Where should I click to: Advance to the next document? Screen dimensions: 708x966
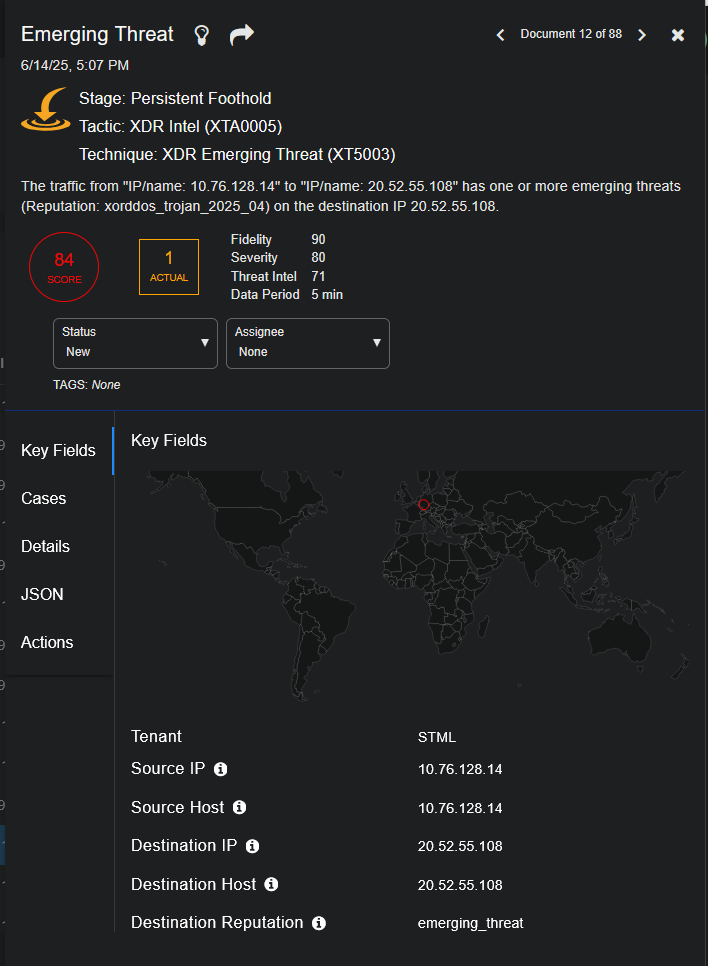click(642, 35)
